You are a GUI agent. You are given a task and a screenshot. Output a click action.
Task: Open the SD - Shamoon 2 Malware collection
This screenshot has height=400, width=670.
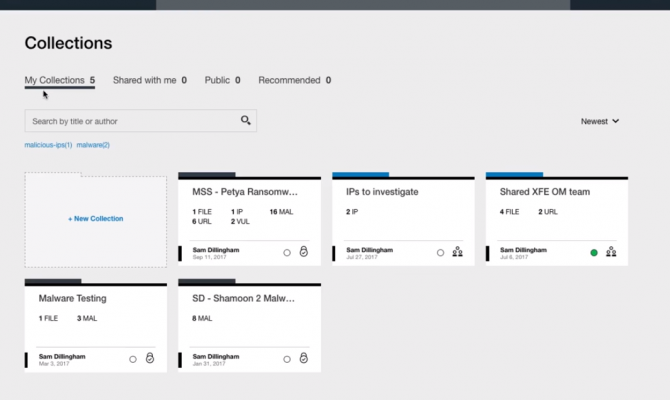(245, 298)
